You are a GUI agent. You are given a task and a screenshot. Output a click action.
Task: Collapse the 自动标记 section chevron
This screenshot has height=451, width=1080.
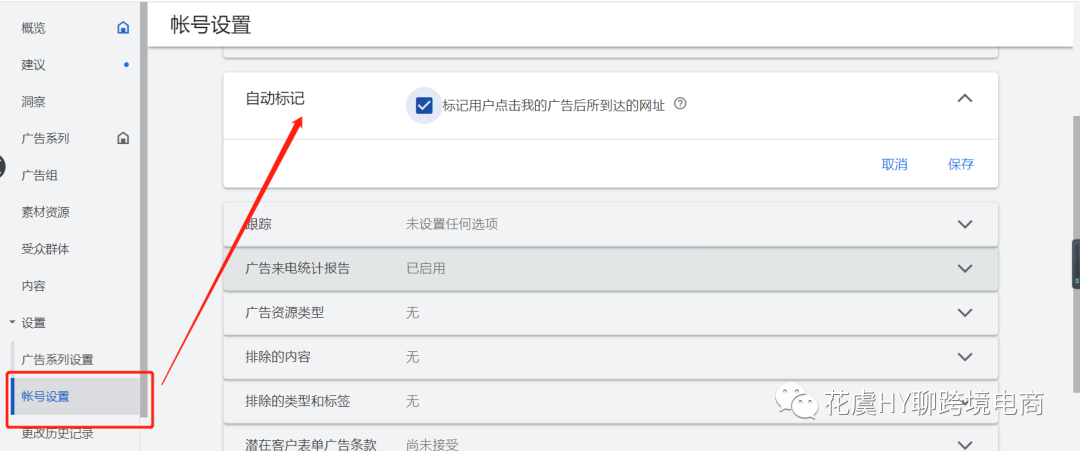pyautogui.click(x=964, y=98)
